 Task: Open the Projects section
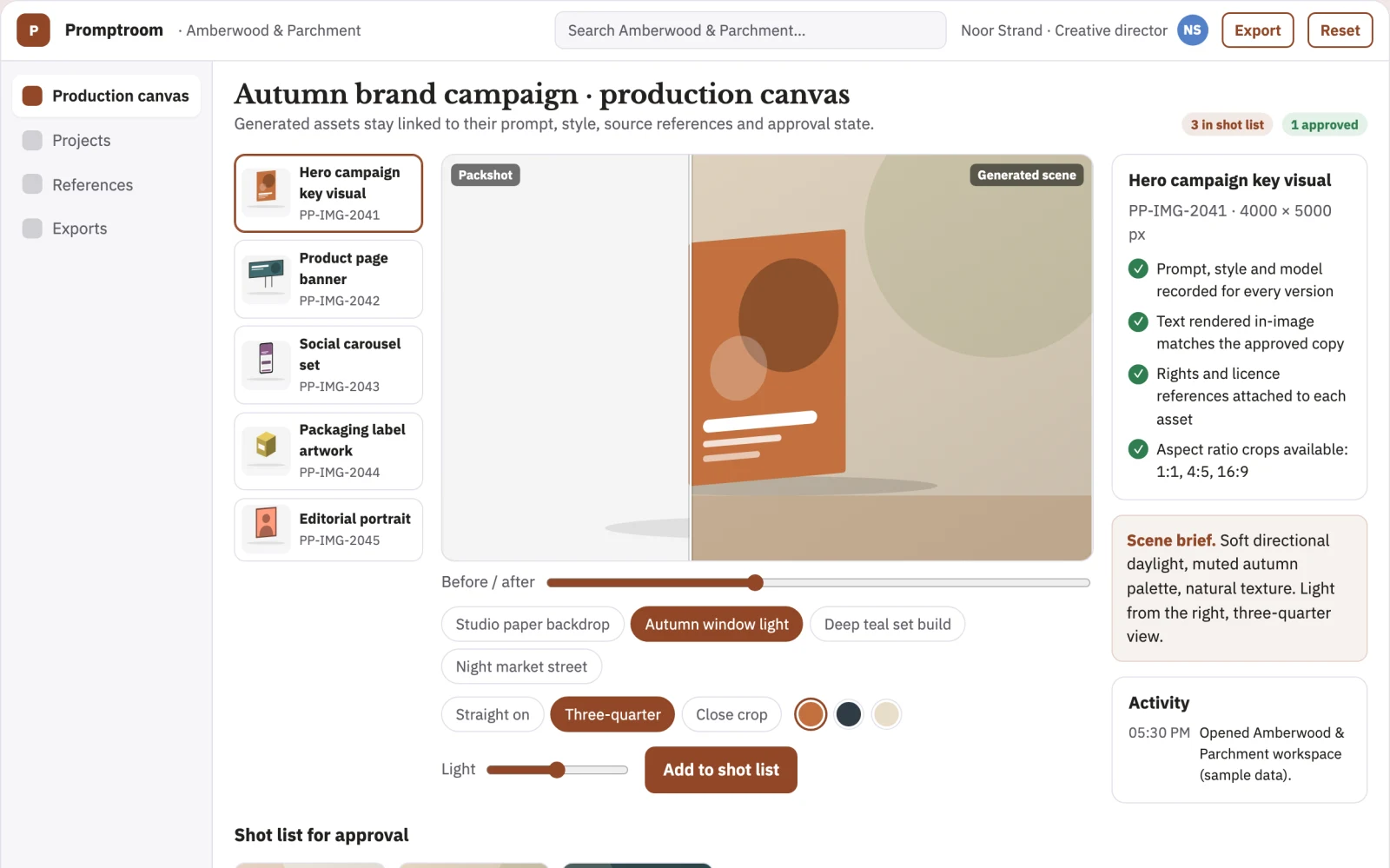tap(107, 140)
